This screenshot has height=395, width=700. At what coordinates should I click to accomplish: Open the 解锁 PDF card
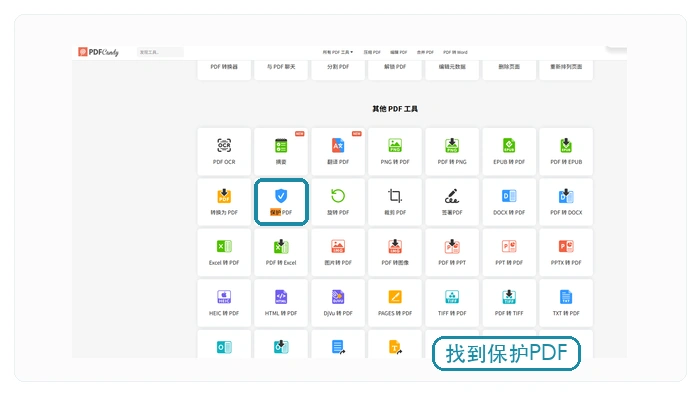(x=395, y=70)
